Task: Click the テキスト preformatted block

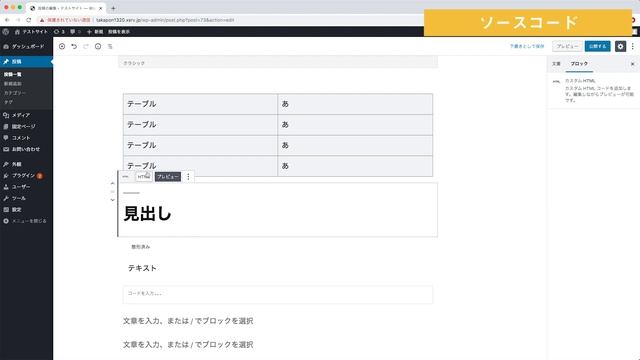Action: point(142,268)
